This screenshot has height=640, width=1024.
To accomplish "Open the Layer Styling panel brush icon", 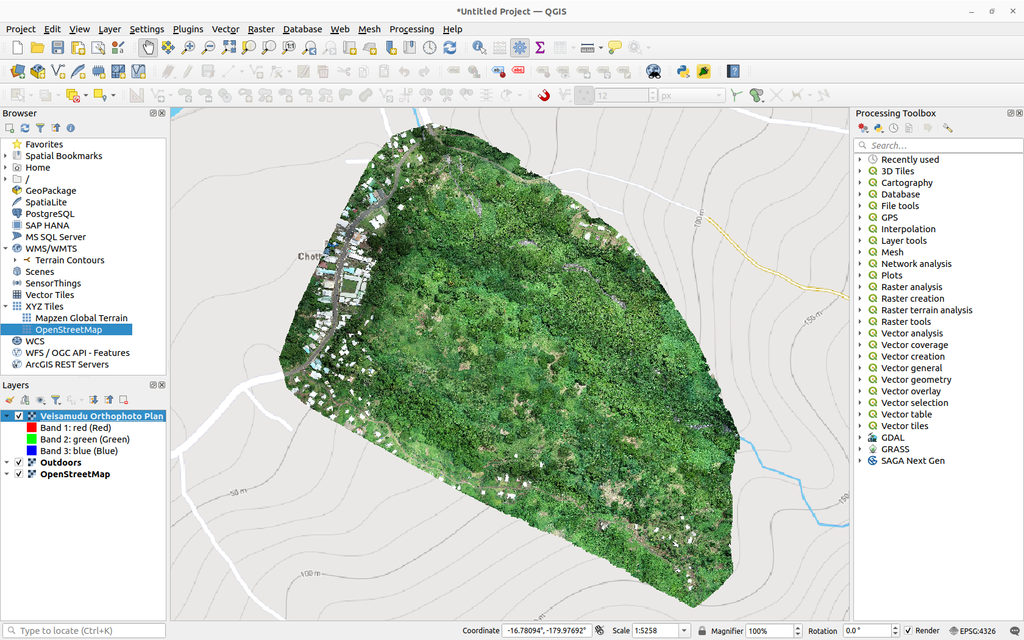I will tap(9, 399).
